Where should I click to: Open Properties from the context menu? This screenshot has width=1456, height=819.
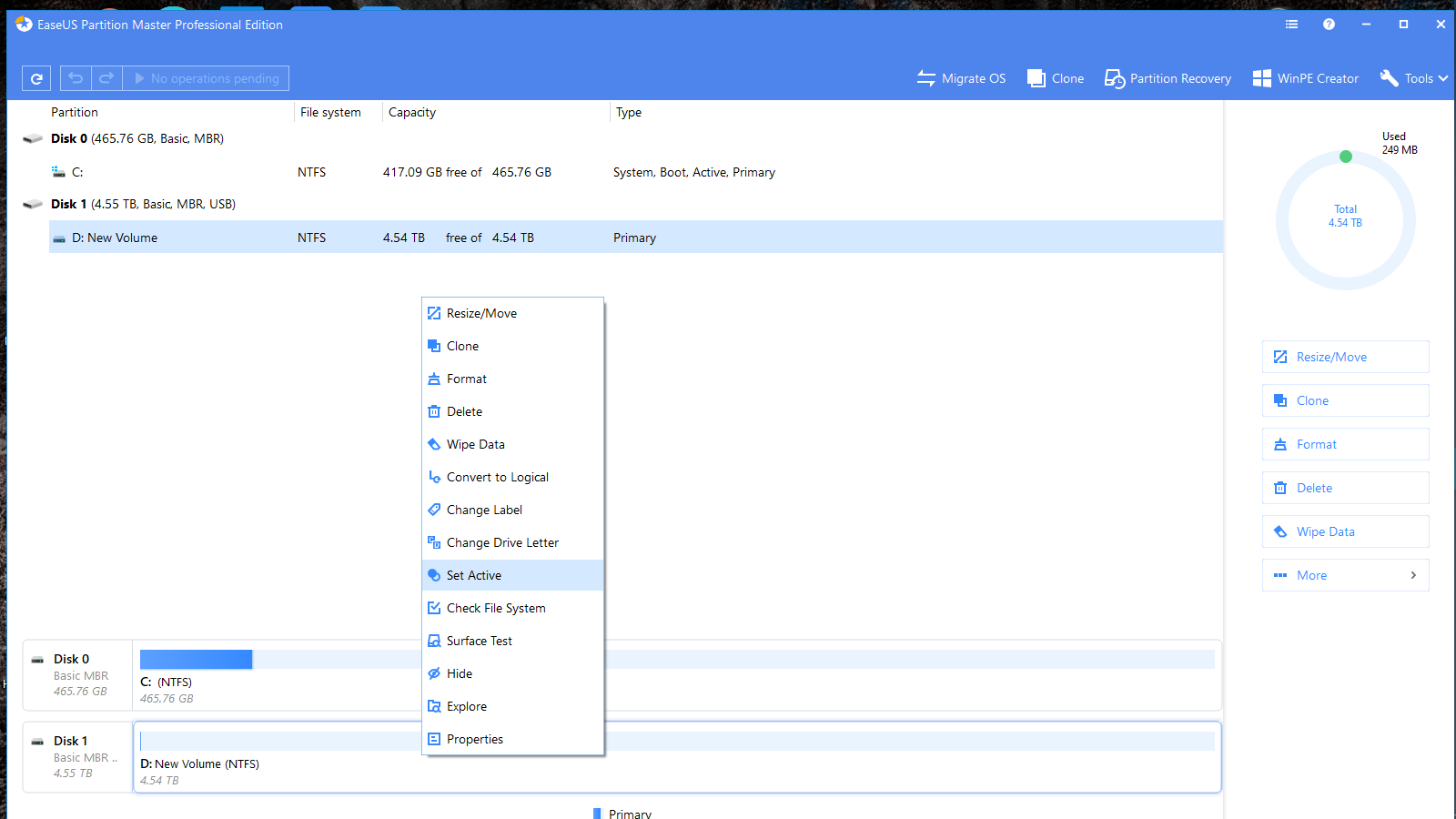(512, 739)
